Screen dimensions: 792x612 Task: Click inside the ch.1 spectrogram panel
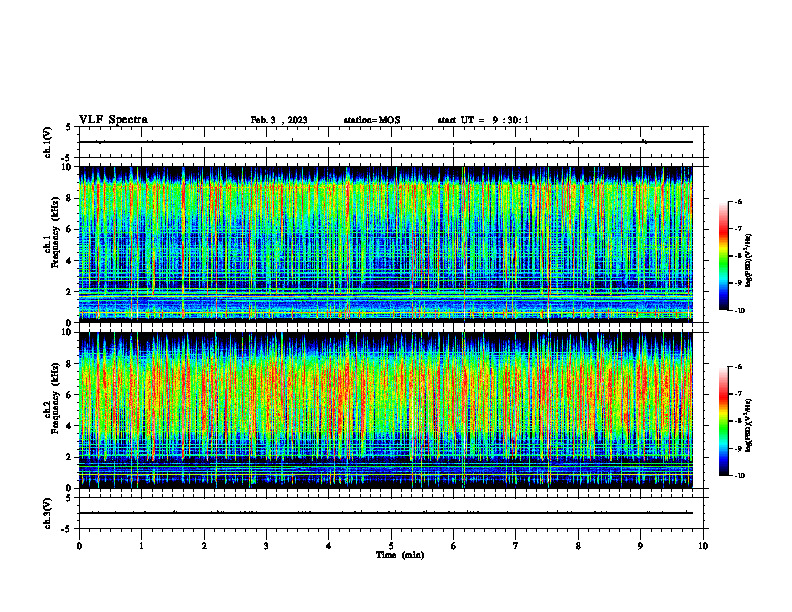pyautogui.click(x=386, y=244)
